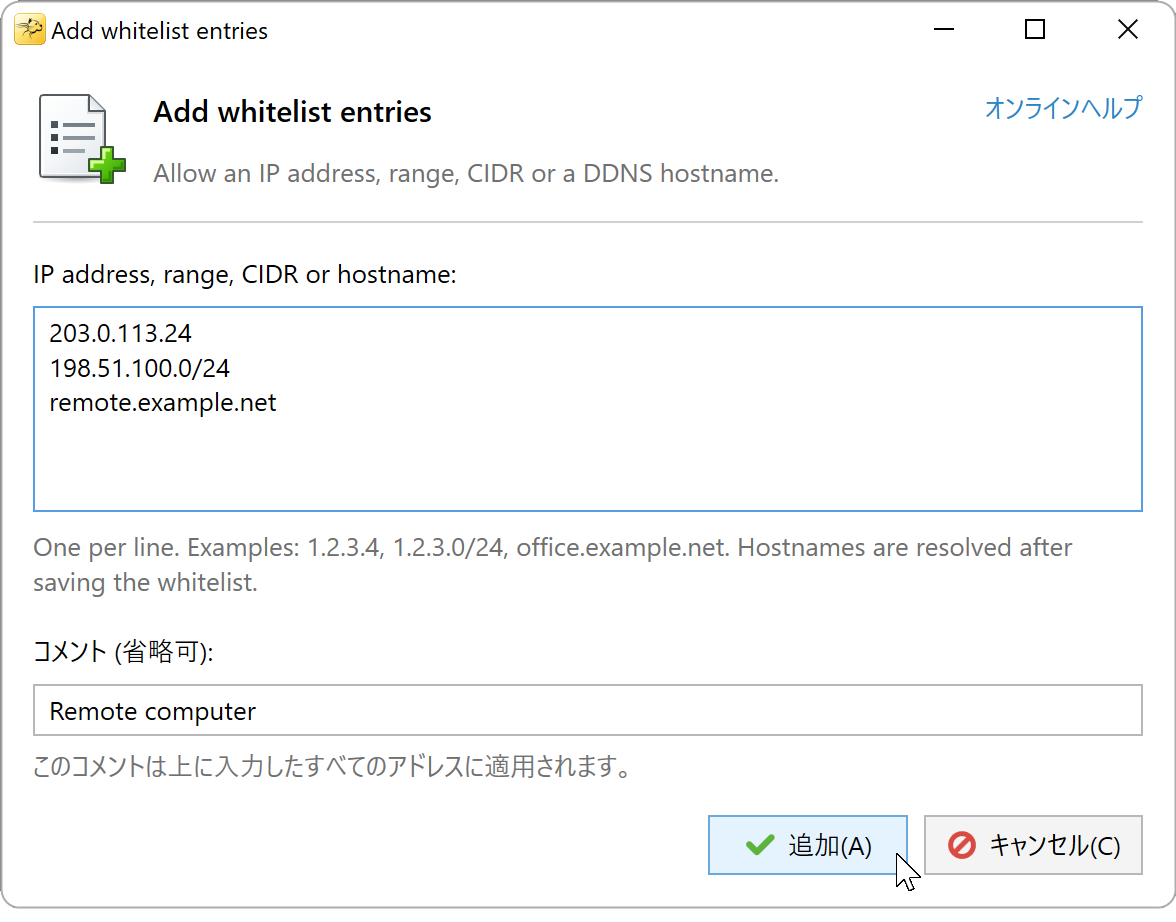
Task: Minimize the Add whitelist entries window
Action: (944, 30)
